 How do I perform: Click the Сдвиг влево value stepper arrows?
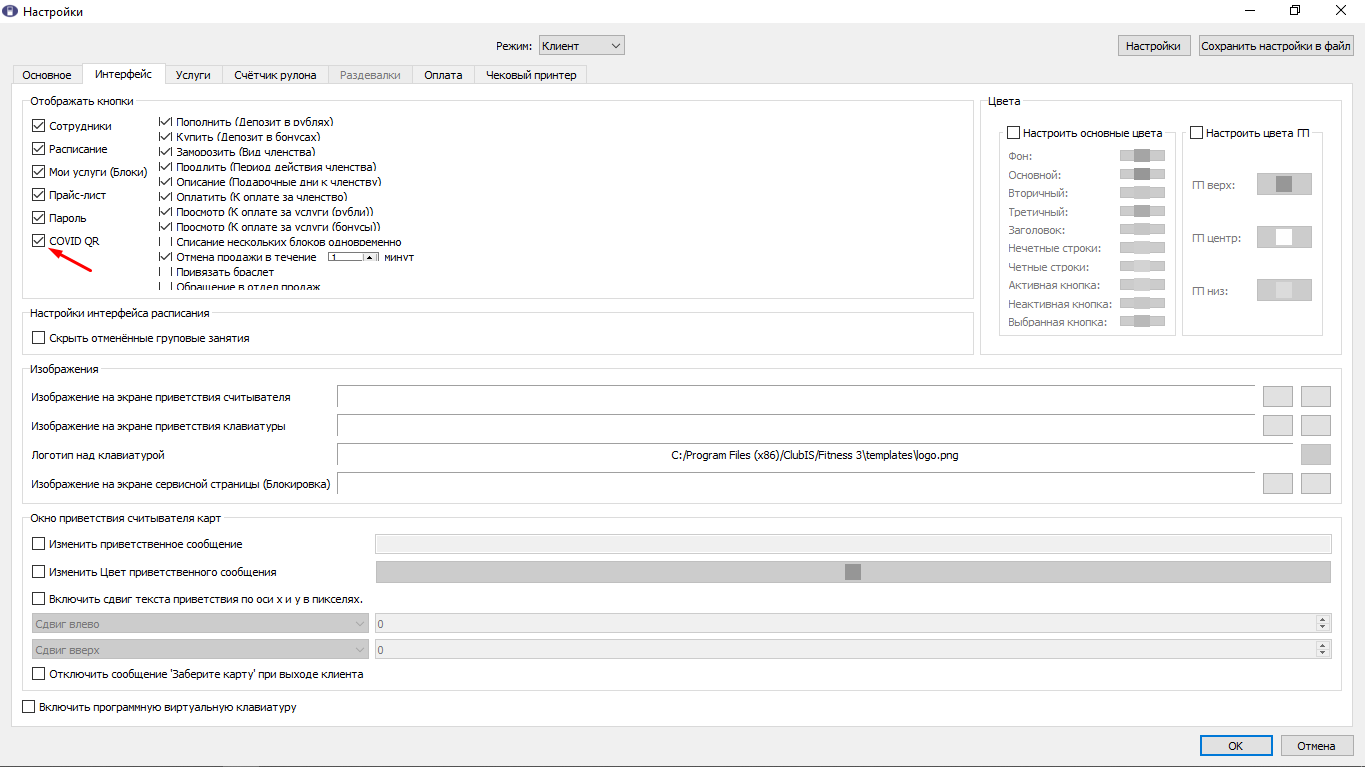click(x=1324, y=623)
